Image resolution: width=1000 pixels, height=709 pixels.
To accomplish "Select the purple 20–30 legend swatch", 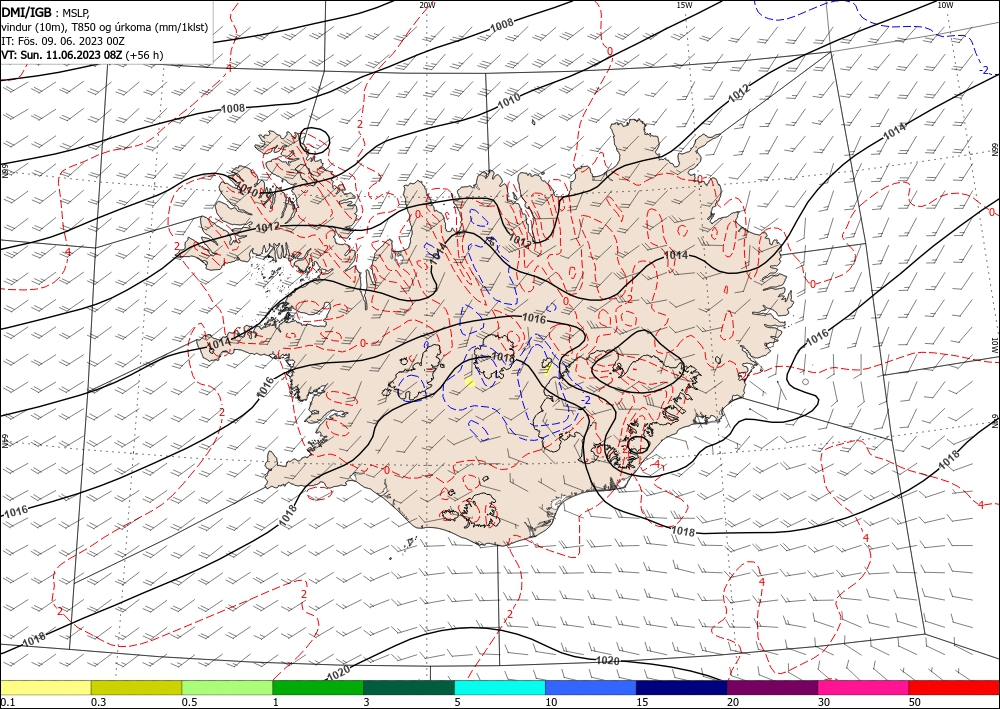I will click(772, 687).
